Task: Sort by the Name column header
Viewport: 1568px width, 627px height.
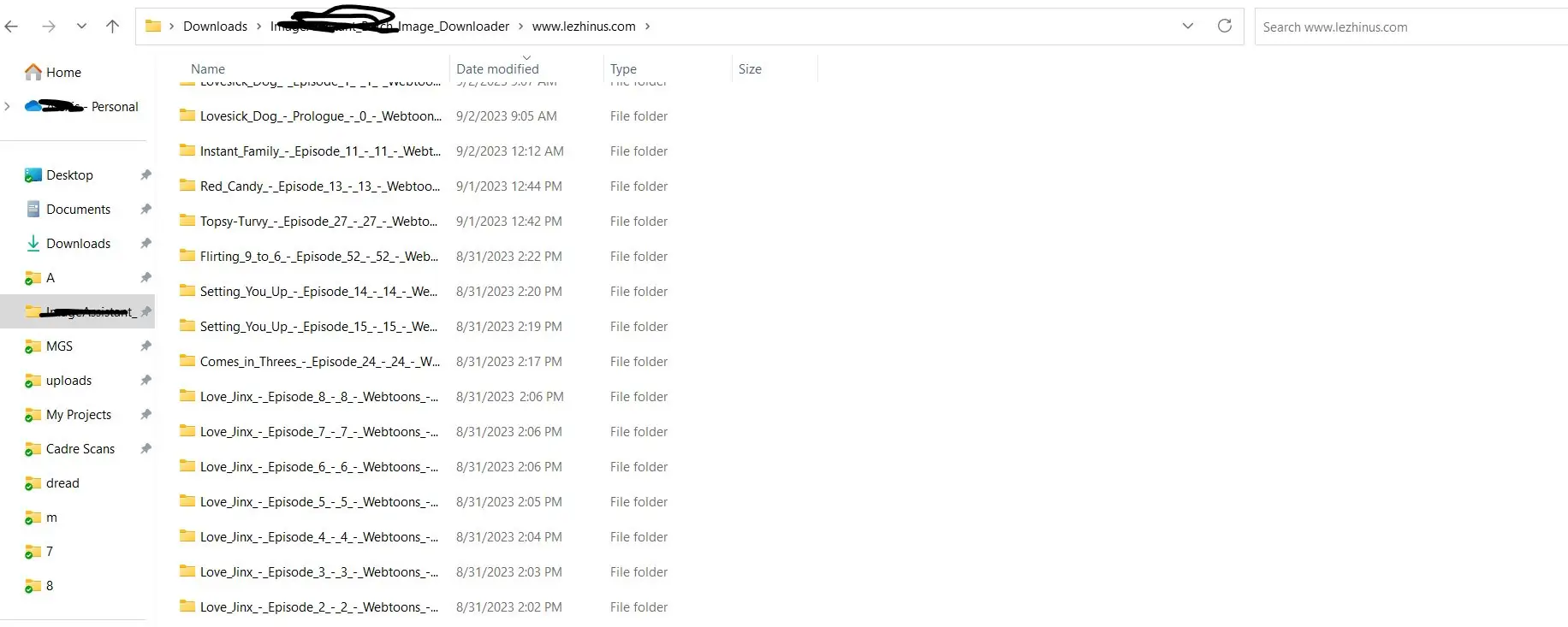Action: click(x=208, y=69)
